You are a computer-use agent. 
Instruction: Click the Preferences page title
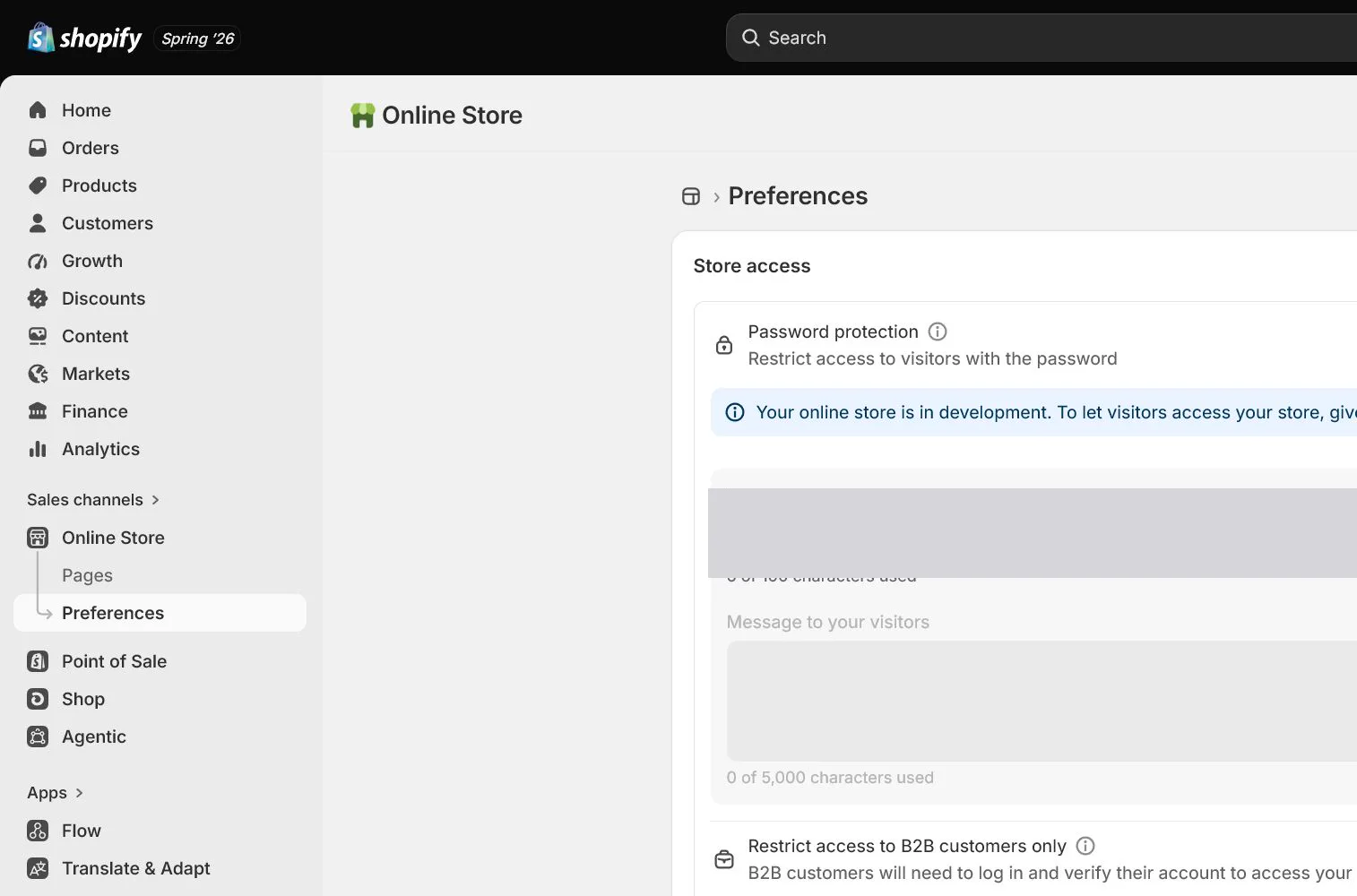(798, 196)
